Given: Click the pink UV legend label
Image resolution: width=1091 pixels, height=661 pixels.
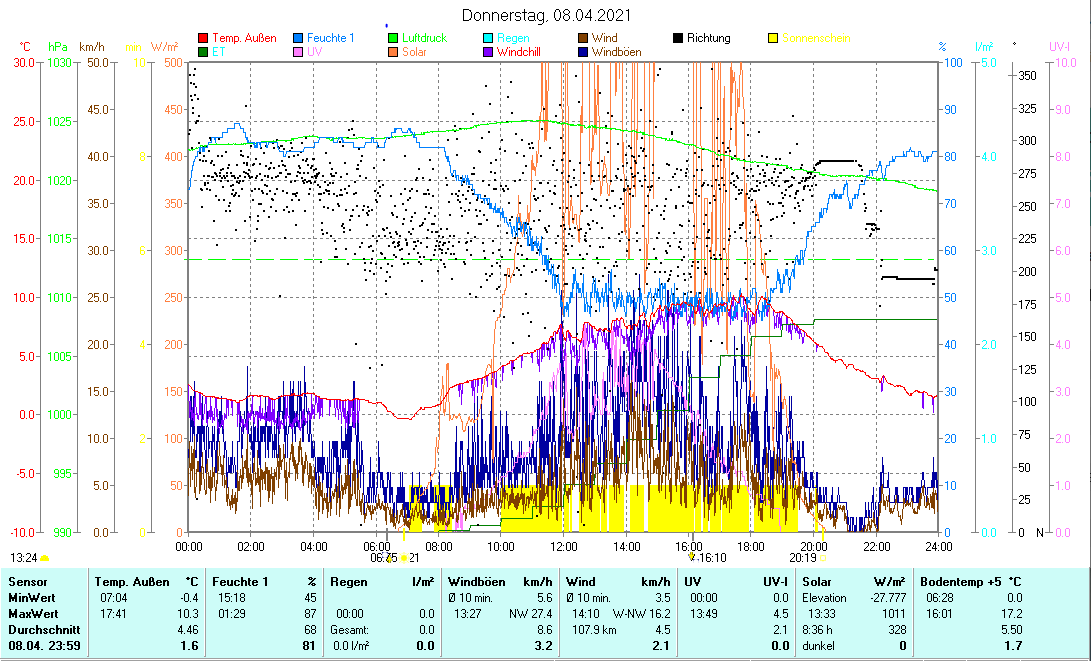Looking at the screenshot, I should [314, 52].
